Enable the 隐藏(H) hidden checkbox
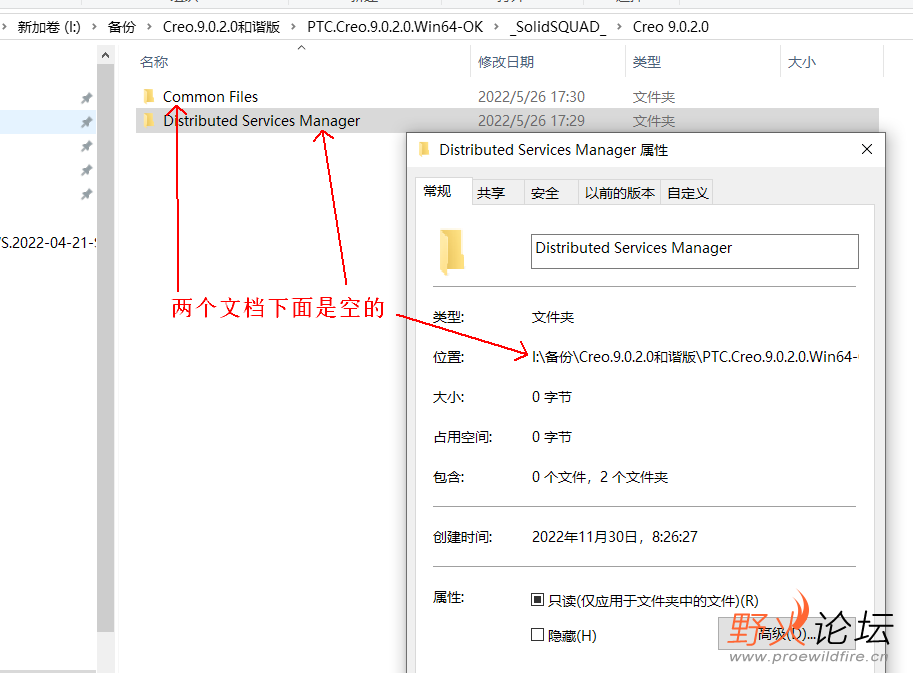Image resolution: width=913 pixels, height=673 pixels. (537, 635)
